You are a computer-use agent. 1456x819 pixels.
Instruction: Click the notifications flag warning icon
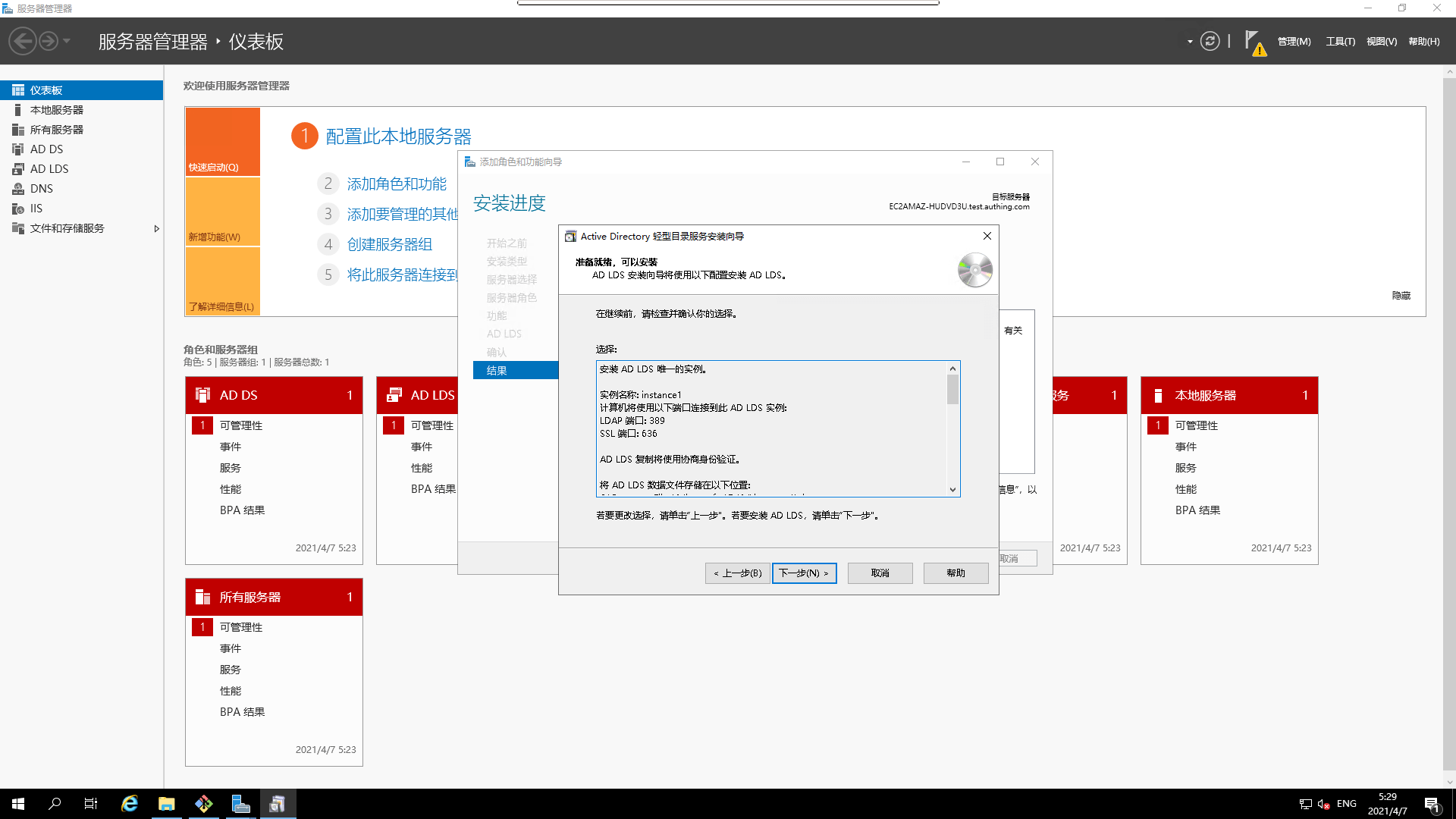coord(1254,42)
